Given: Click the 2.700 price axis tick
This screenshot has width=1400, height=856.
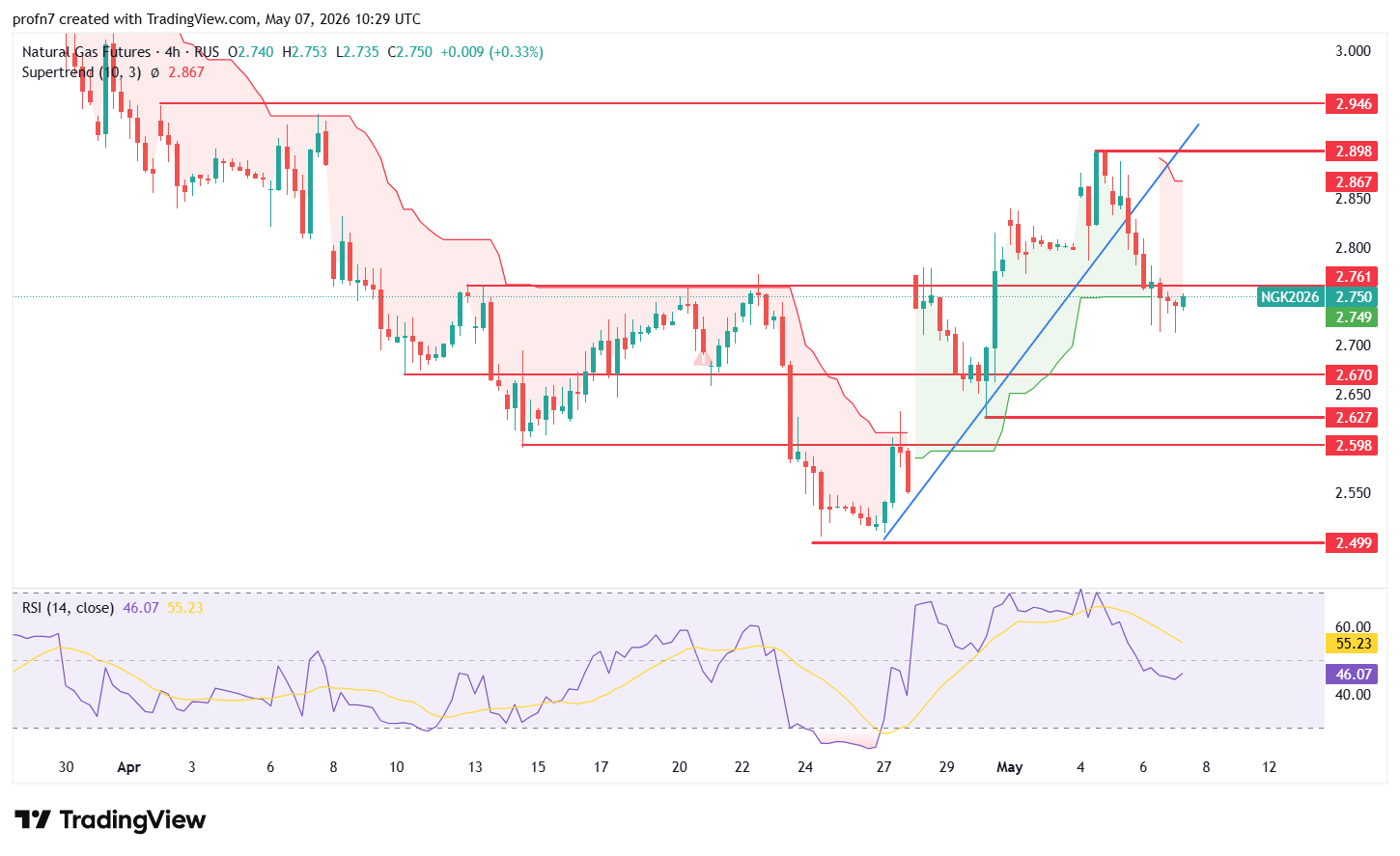Looking at the screenshot, I should [x=1353, y=345].
